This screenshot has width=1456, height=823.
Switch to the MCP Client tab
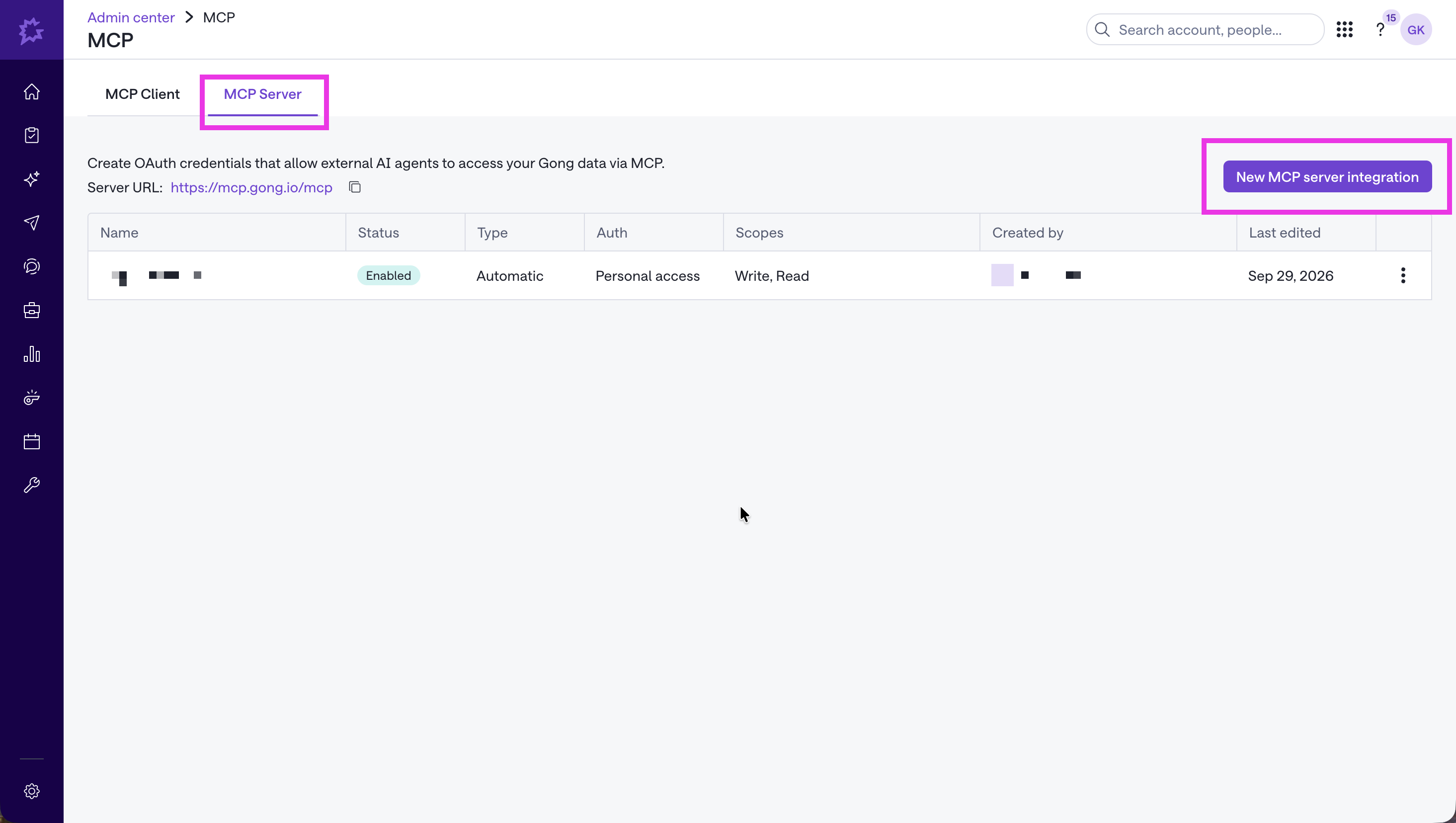coord(143,94)
